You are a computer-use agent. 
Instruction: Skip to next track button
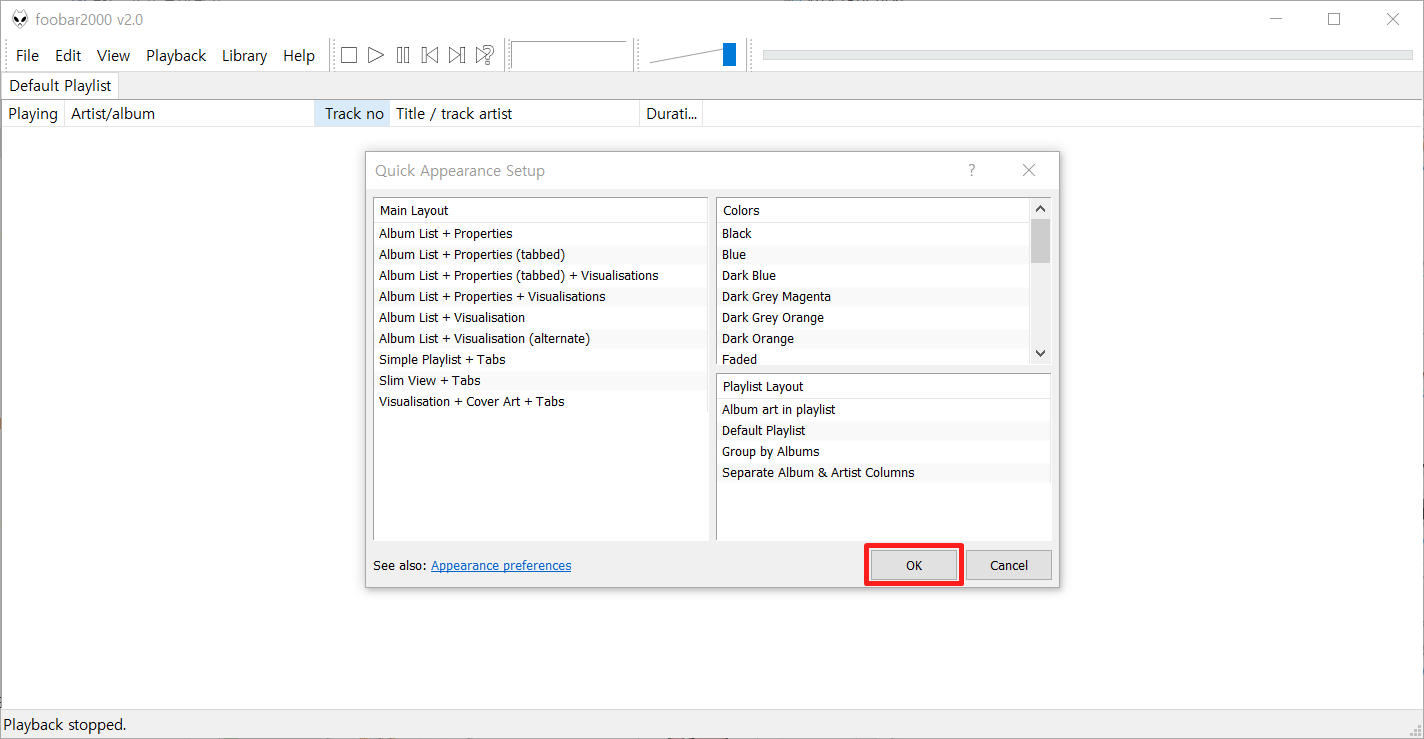pos(457,55)
